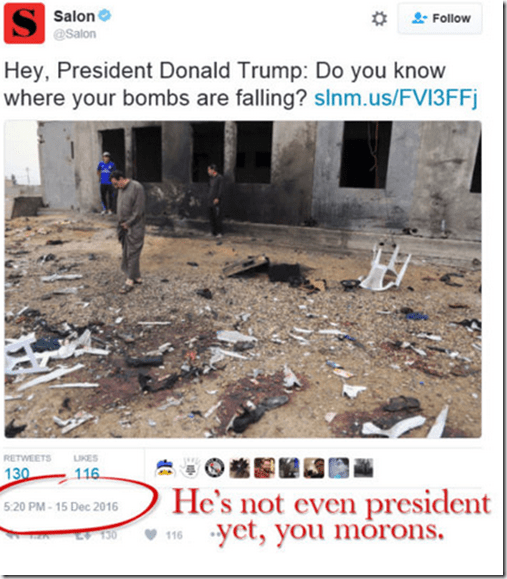
Task: Follow the Salon account
Action: (440, 18)
